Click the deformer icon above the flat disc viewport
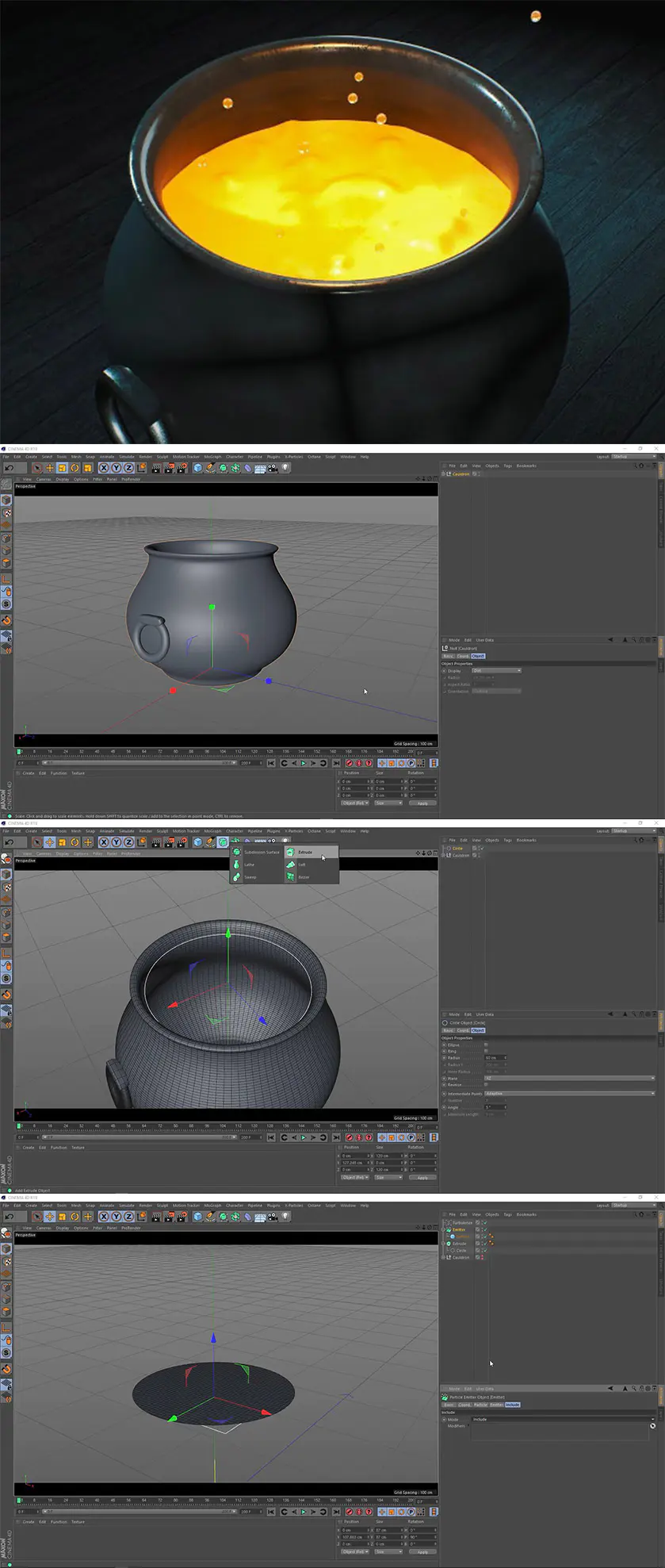The height and width of the screenshot is (1568, 665). pyautogui.click(x=247, y=1217)
